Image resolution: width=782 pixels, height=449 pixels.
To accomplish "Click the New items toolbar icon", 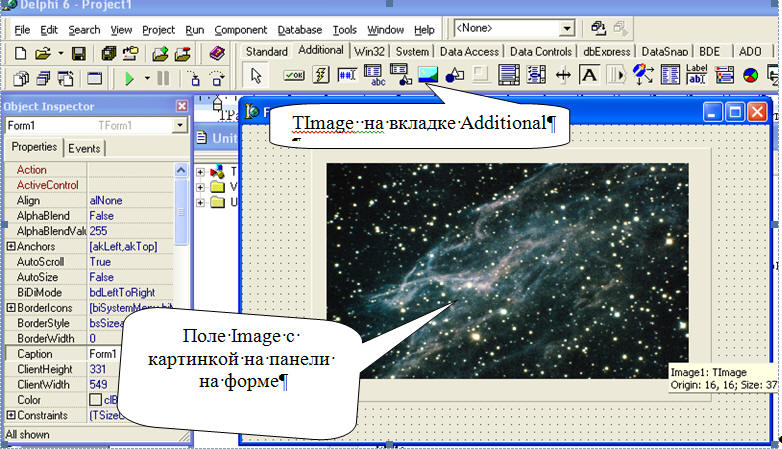I will pos(20,53).
